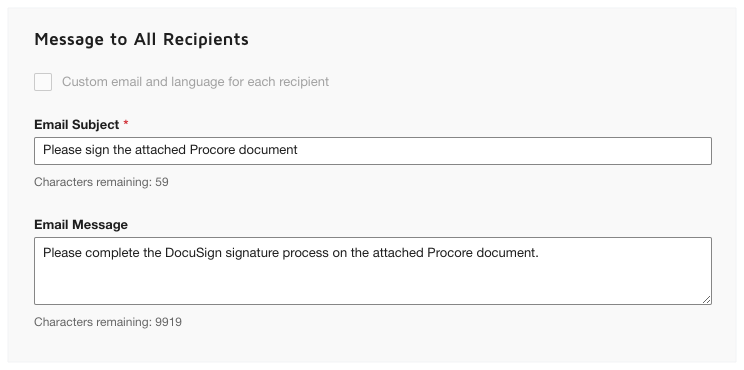Screen dimensions: 744x370
Task: Click the "Email Message" field label
Action: (x=81, y=224)
